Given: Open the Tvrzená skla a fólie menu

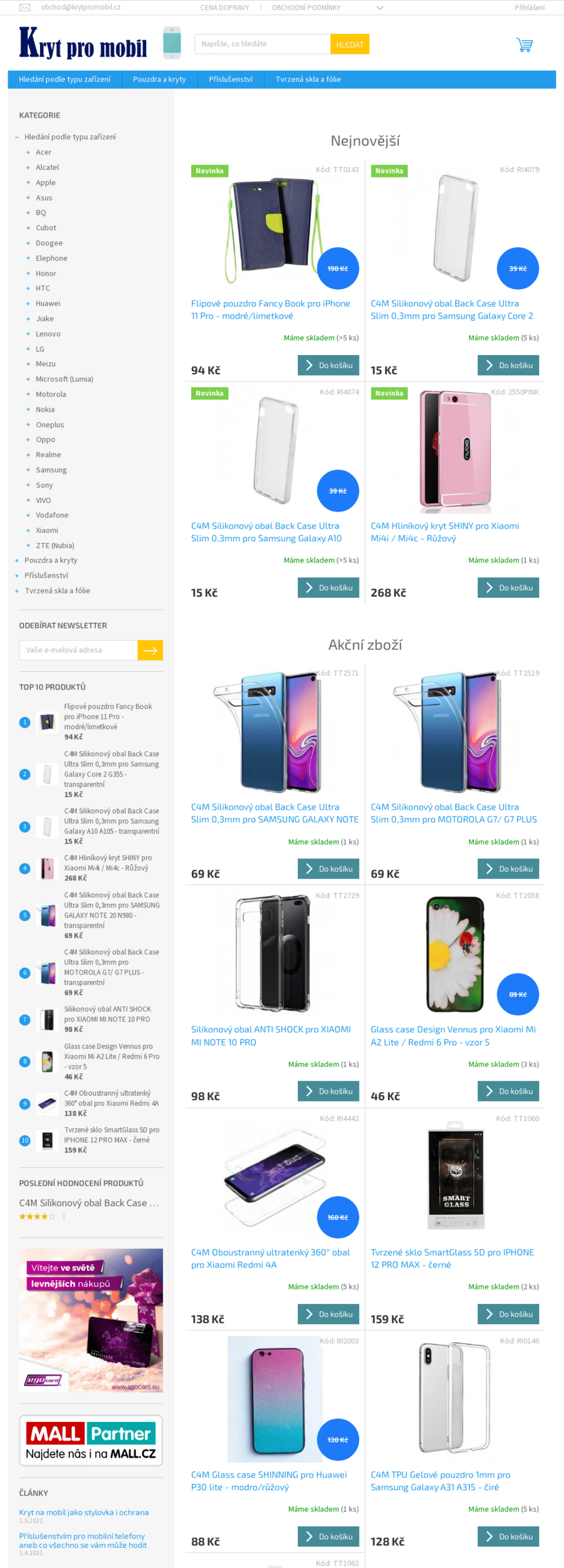Looking at the screenshot, I should pyautogui.click(x=308, y=80).
